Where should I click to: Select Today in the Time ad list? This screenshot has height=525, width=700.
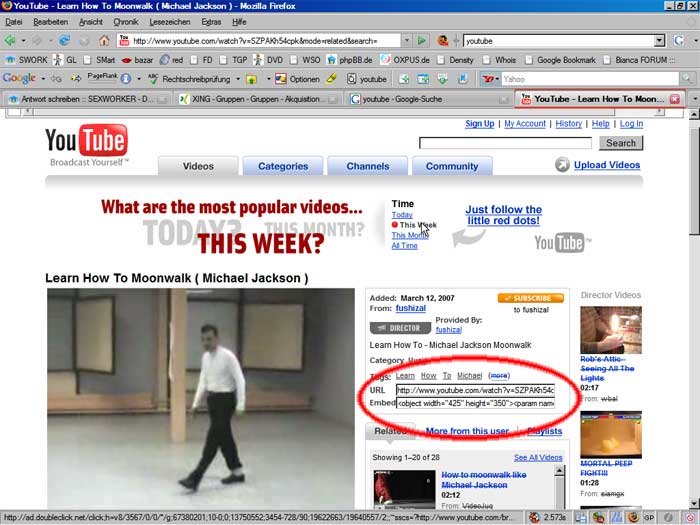click(x=402, y=215)
